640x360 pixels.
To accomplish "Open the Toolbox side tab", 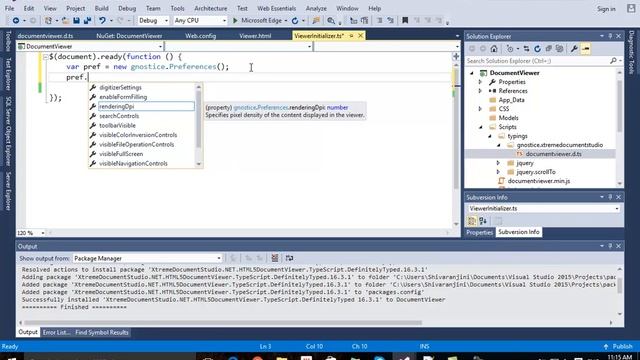I will pos(8,41).
